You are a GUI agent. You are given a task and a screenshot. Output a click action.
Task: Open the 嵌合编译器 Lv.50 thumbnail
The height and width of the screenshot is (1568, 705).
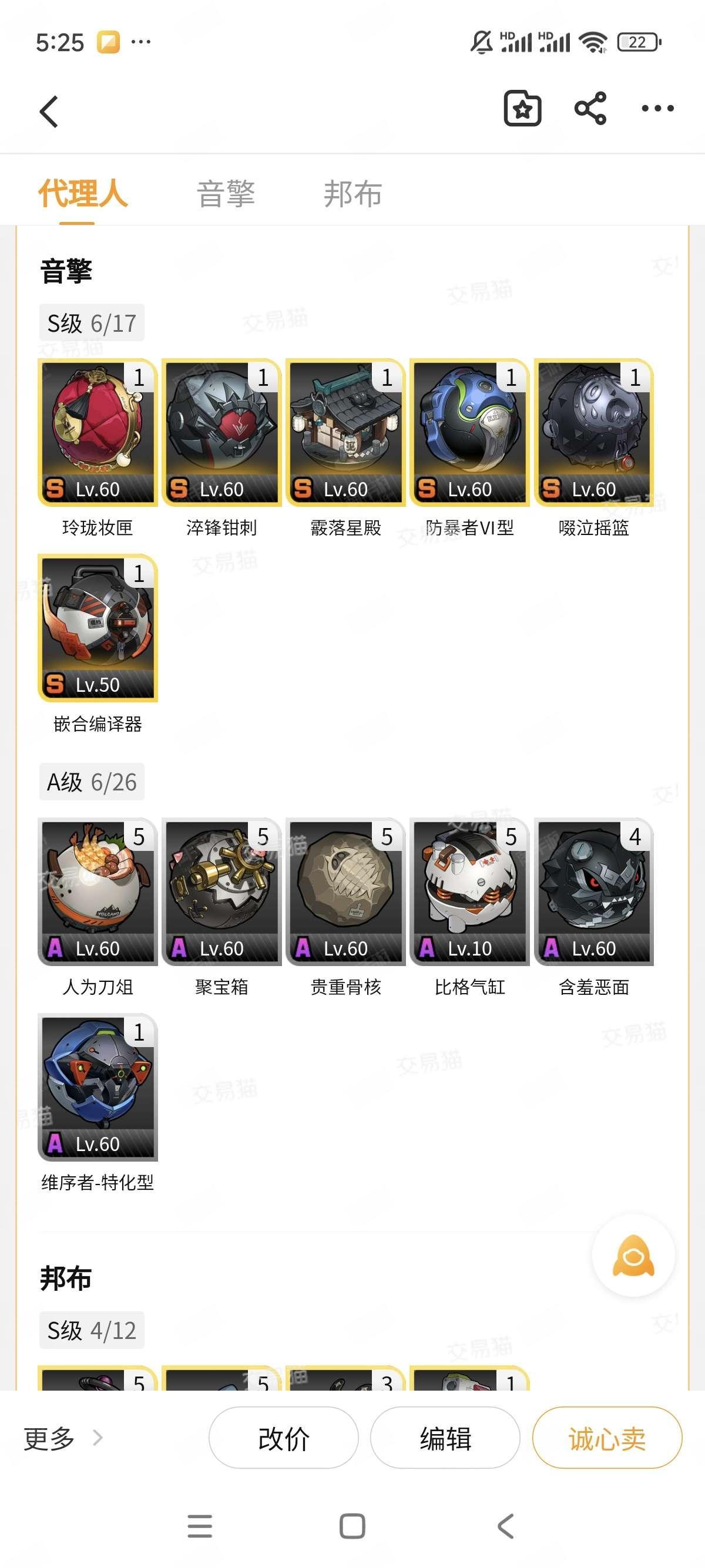click(98, 628)
